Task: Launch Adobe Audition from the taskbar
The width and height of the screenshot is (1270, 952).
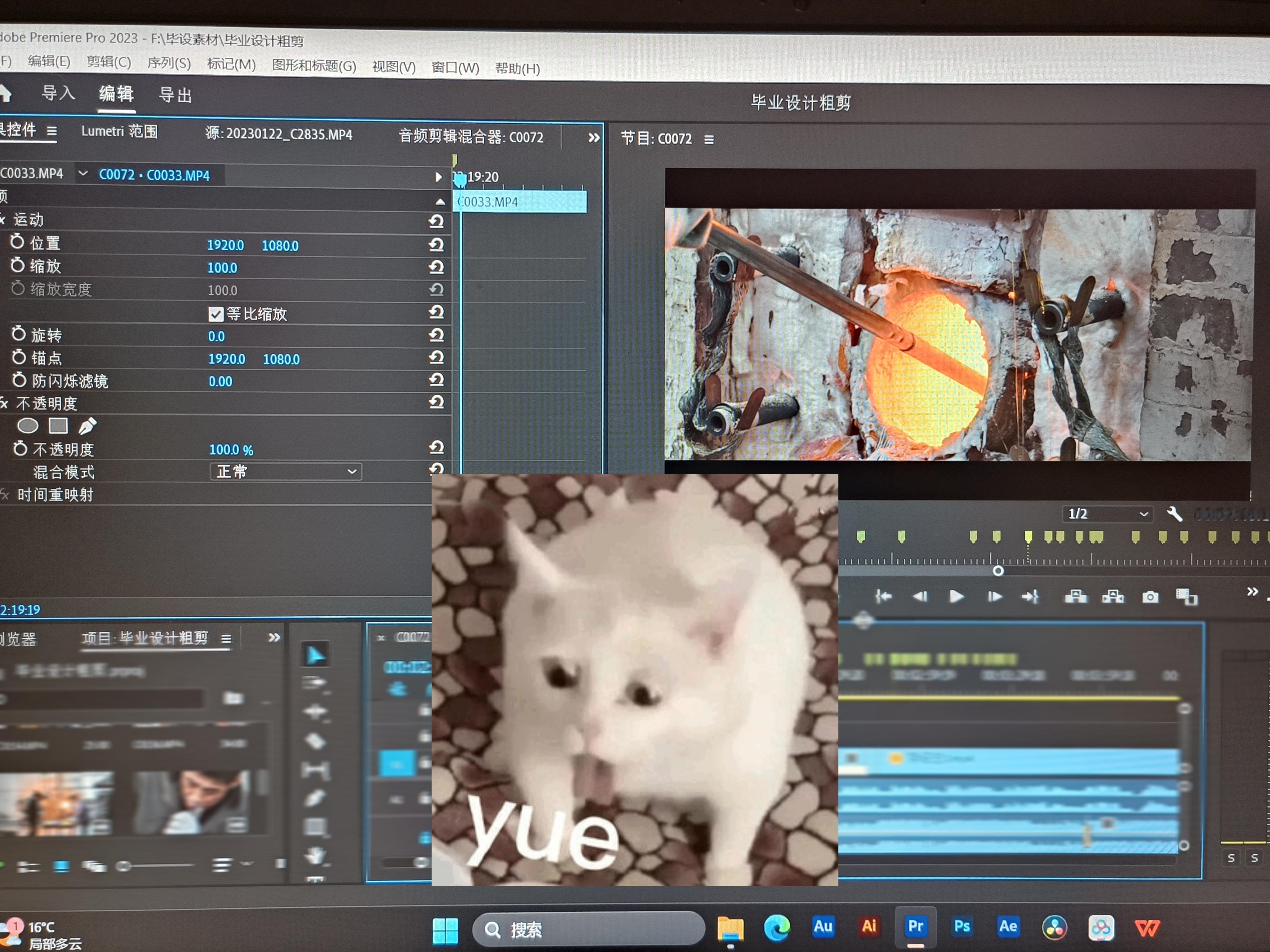Action: [823, 927]
